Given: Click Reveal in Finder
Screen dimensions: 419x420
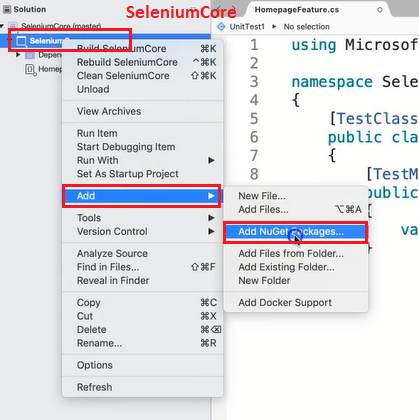Looking at the screenshot, I should coord(142,281).
